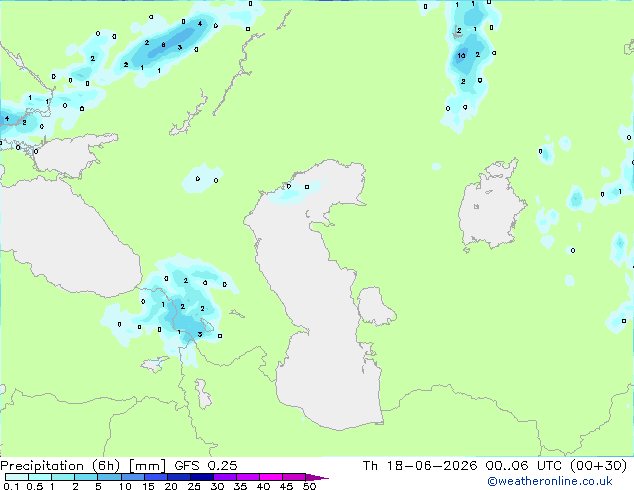Click the legend label "0.1"

point(12,486)
